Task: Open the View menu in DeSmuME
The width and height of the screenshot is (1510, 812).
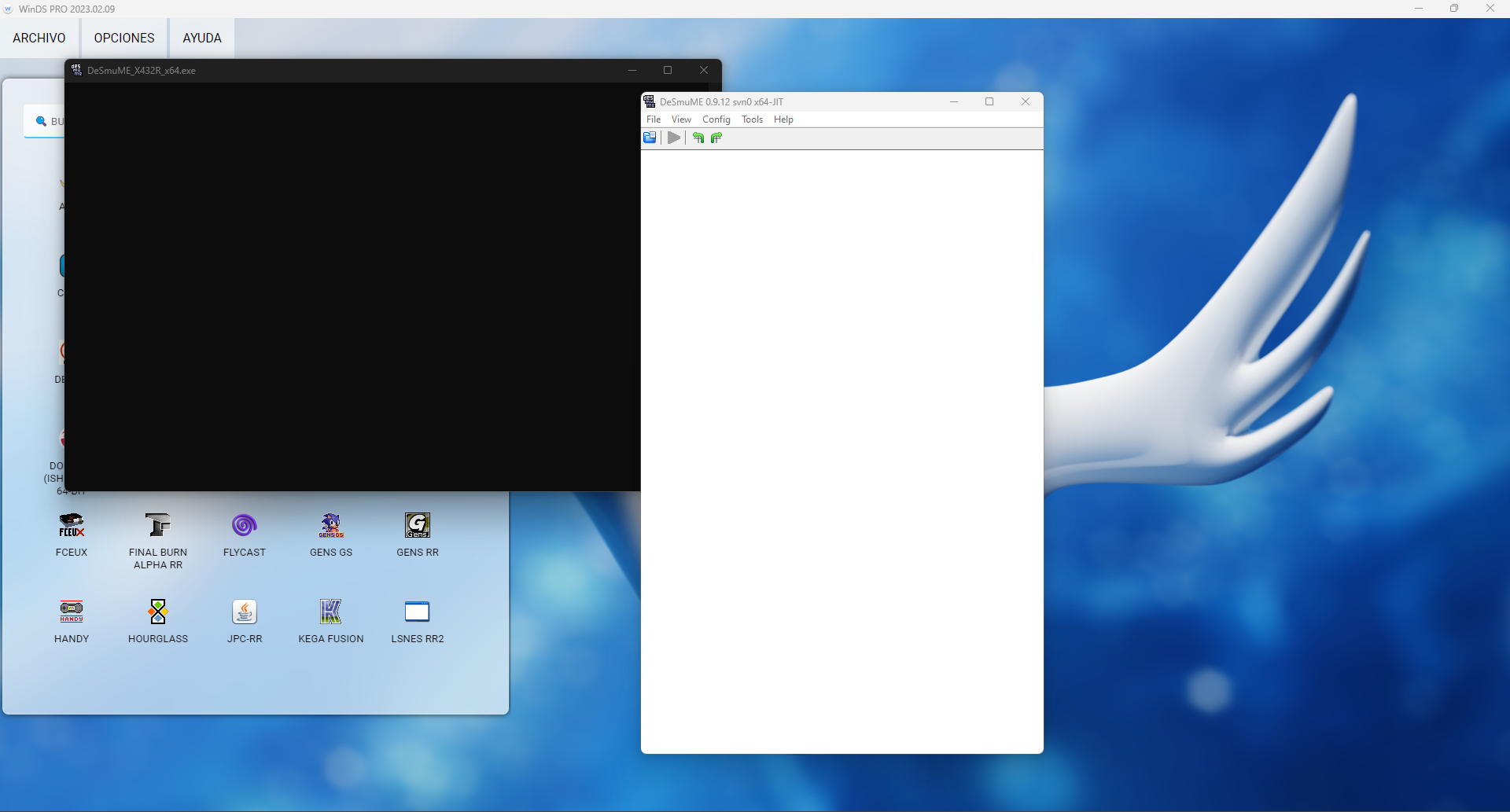Action: (681, 119)
